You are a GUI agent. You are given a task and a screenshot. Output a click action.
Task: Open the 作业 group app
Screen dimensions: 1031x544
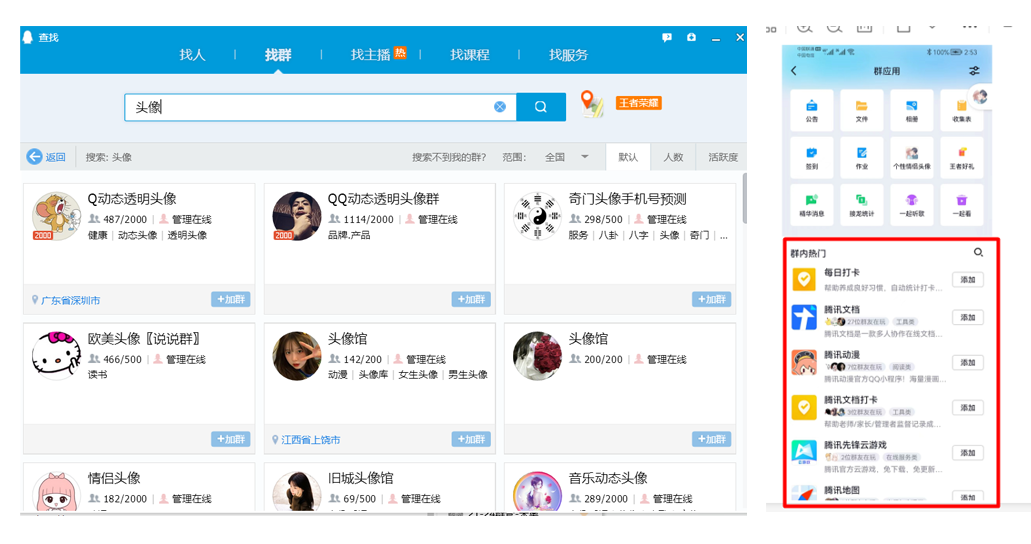[861, 157]
